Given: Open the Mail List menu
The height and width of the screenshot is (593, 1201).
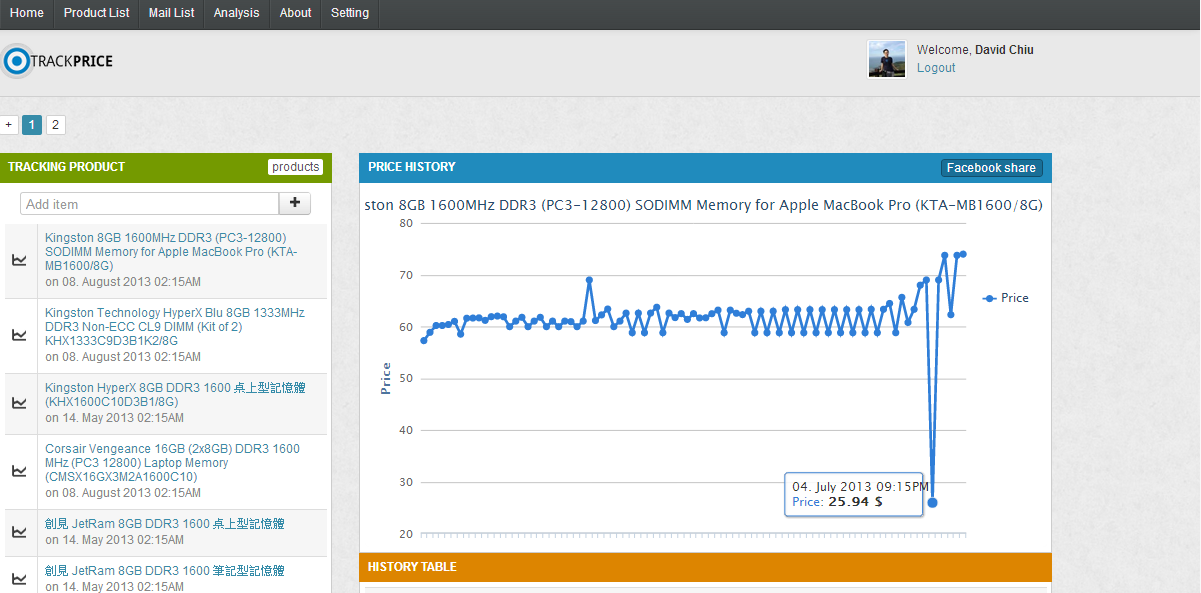Looking at the screenshot, I should point(172,13).
